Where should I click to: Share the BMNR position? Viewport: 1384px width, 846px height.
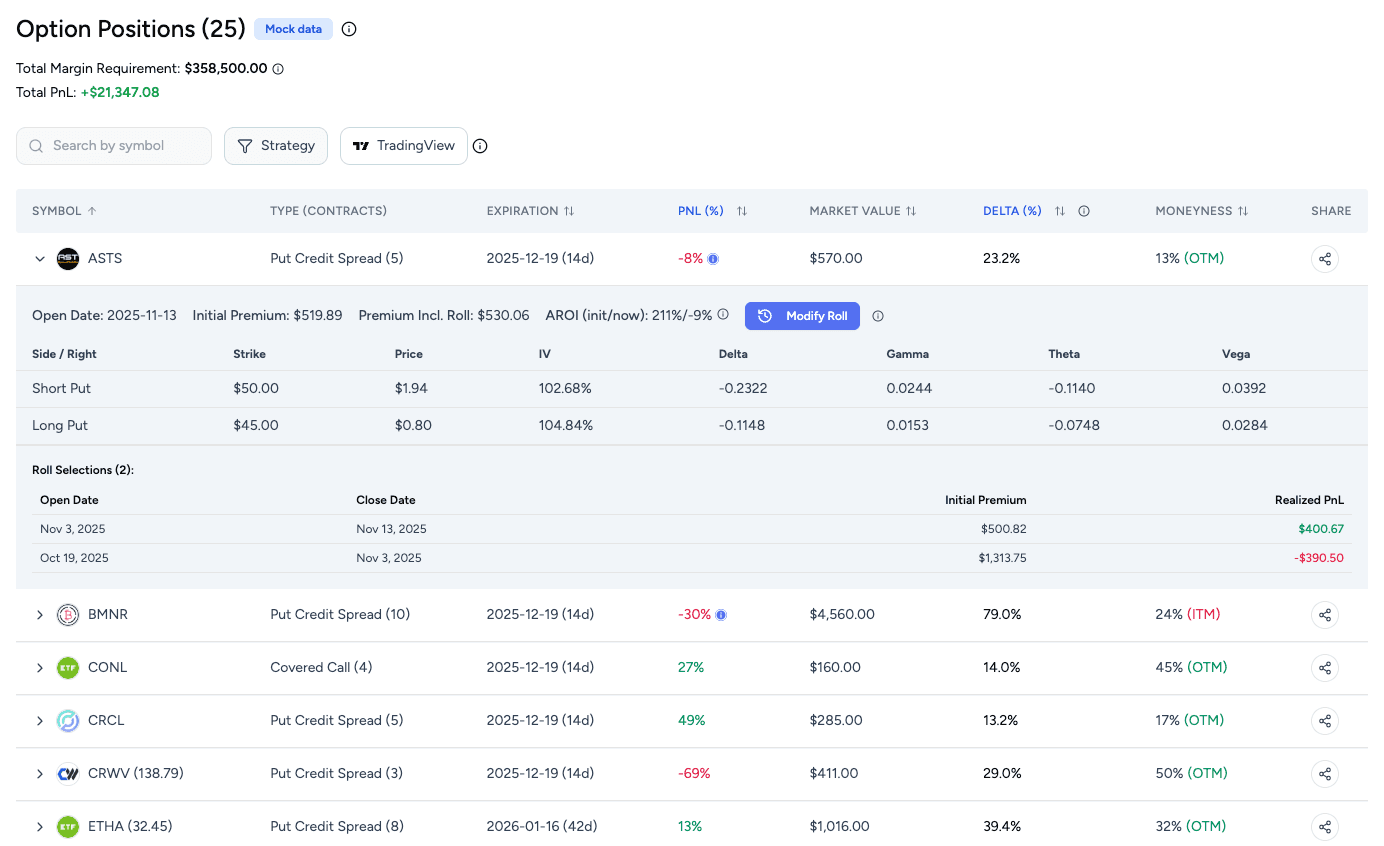point(1324,614)
